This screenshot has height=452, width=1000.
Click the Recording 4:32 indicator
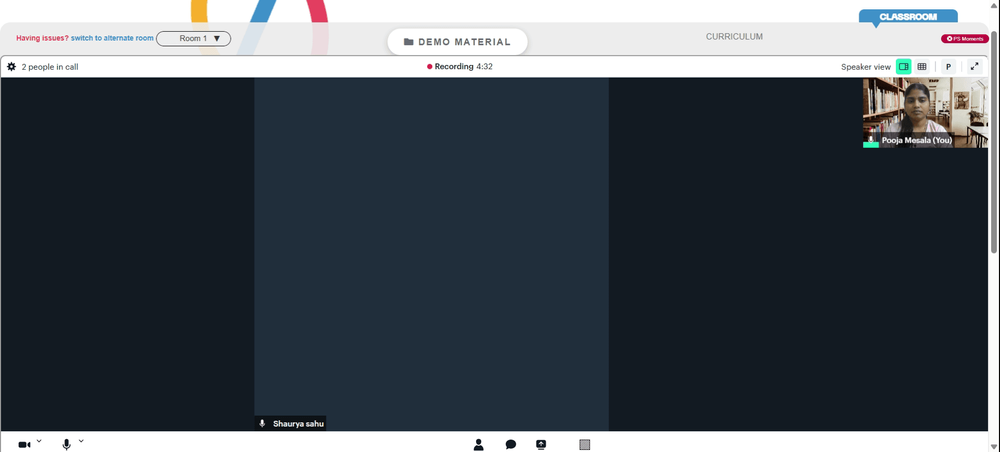[460, 66]
